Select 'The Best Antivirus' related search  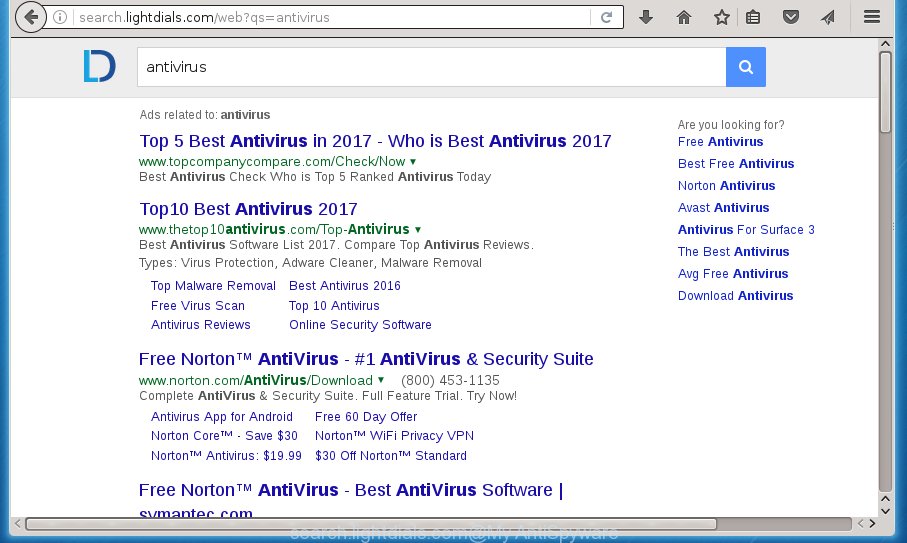pyautogui.click(x=733, y=252)
